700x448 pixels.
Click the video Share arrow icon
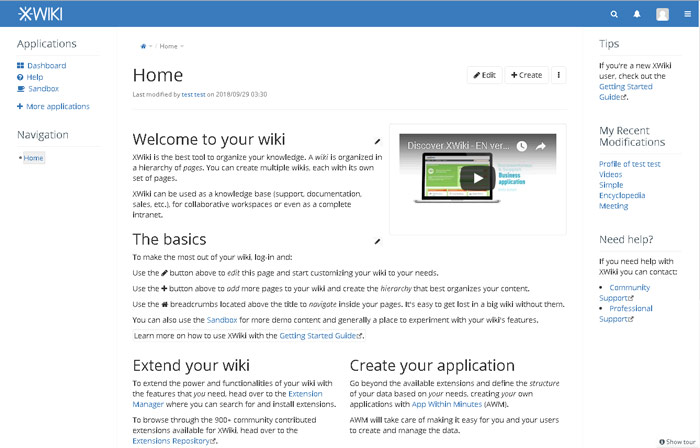pos(541,146)
